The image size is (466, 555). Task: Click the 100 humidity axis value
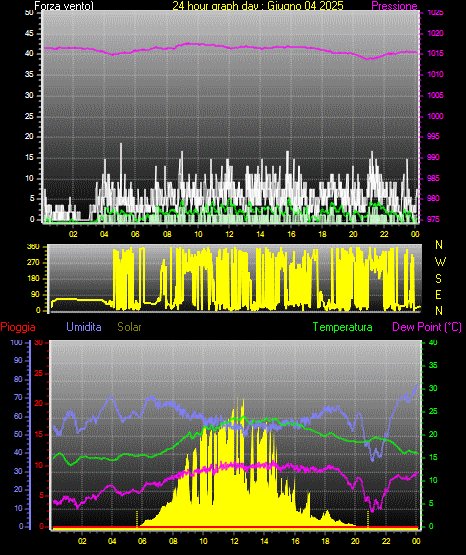[x=16, y=342]
